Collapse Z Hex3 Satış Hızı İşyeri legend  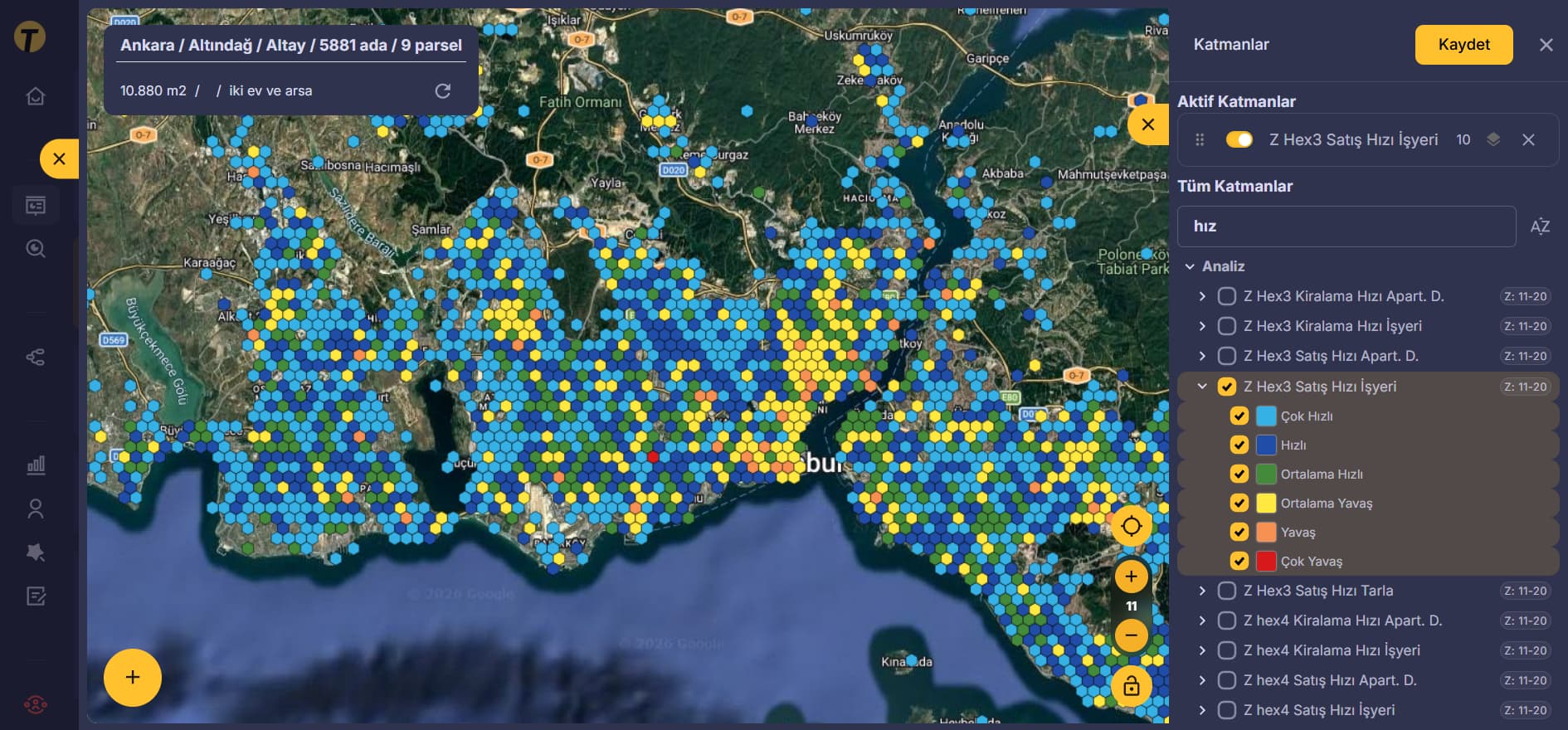(x=1202, y=387)
